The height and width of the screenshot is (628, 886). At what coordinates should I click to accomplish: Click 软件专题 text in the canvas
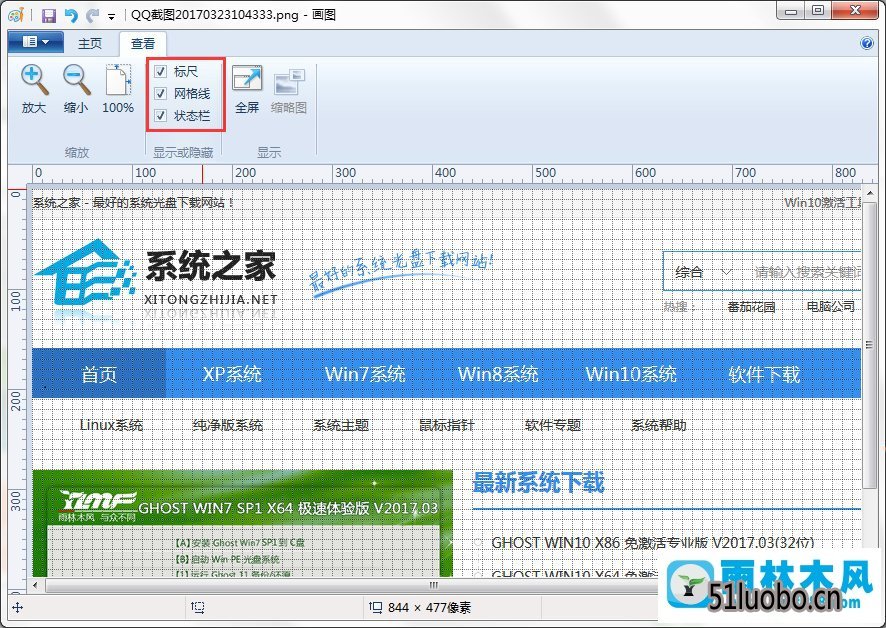(x=553, y=425)
